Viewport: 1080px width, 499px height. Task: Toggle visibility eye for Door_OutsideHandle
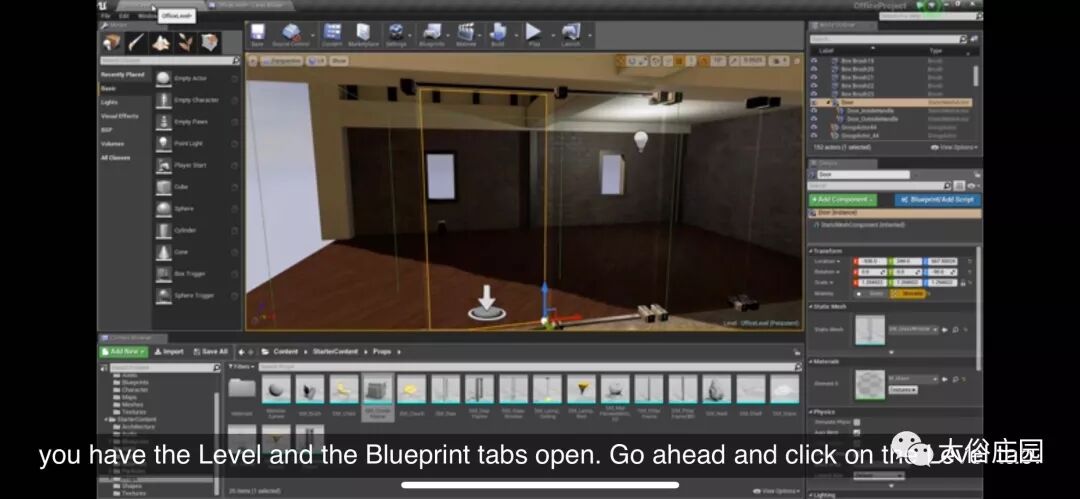click(814, 119)
